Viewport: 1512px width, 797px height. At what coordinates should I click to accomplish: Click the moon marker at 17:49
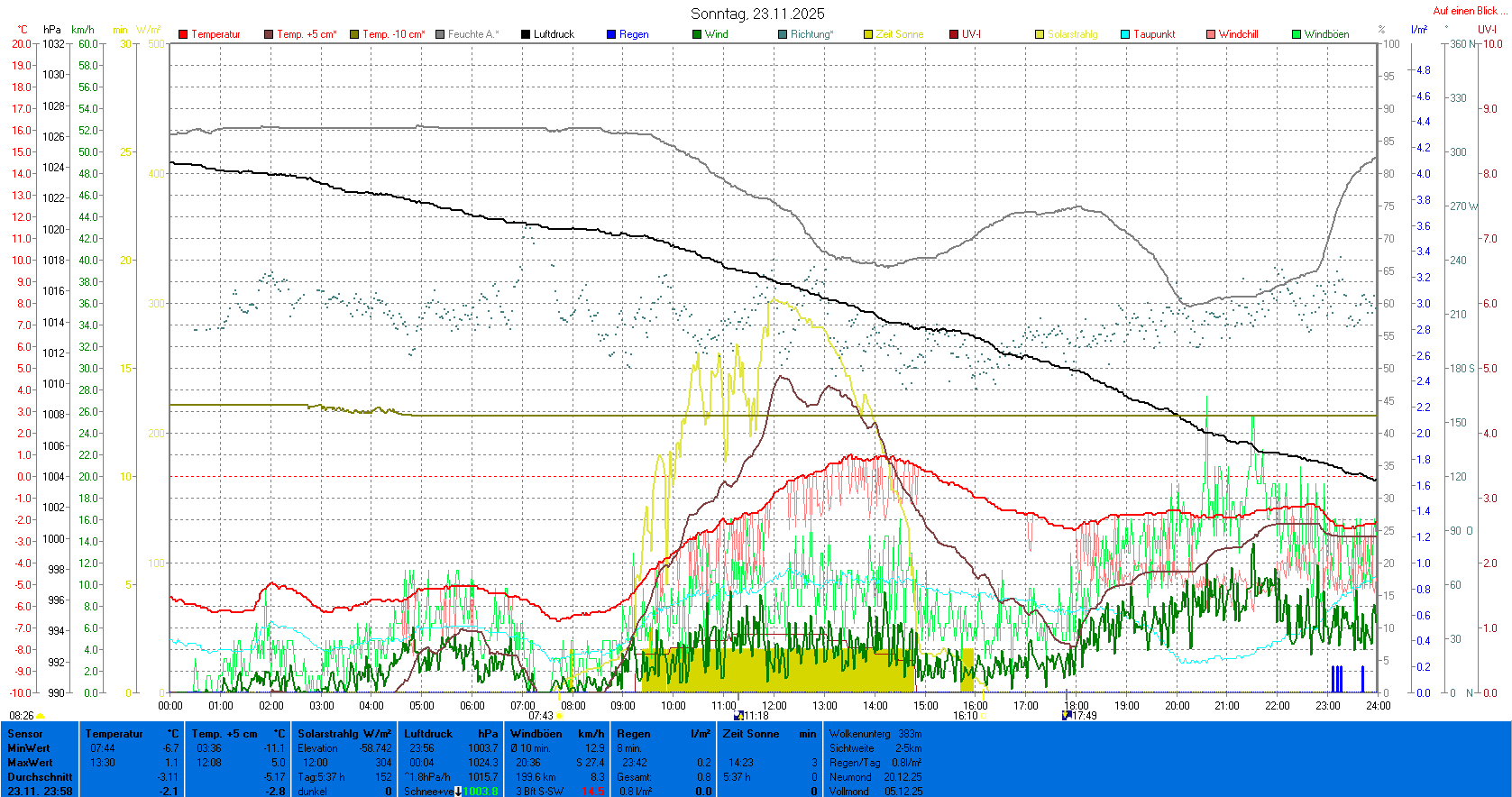tap(1068, 715)
